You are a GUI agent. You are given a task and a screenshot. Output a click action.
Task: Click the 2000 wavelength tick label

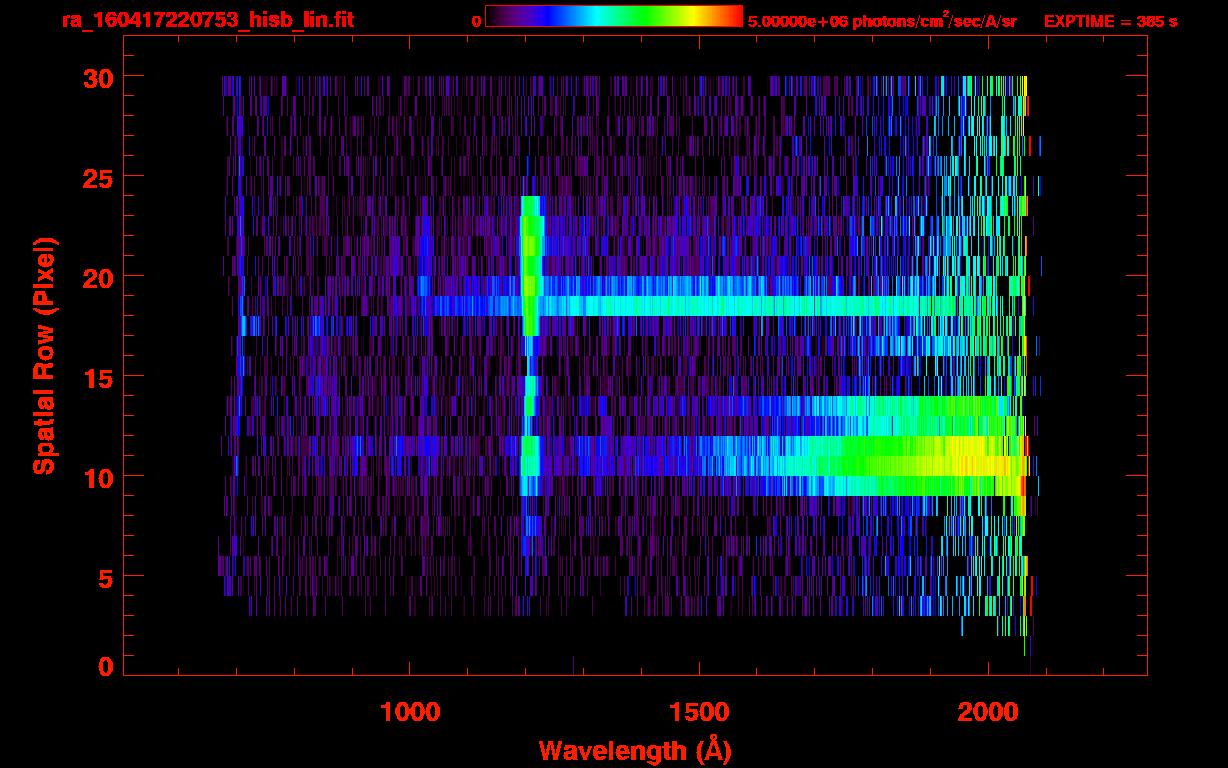coord(987,712)
